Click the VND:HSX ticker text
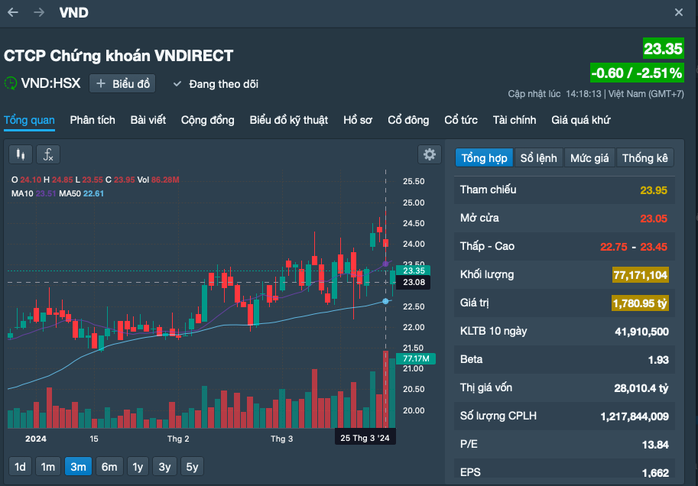This screenshot has height=486, width=698. tap(51, 83)
